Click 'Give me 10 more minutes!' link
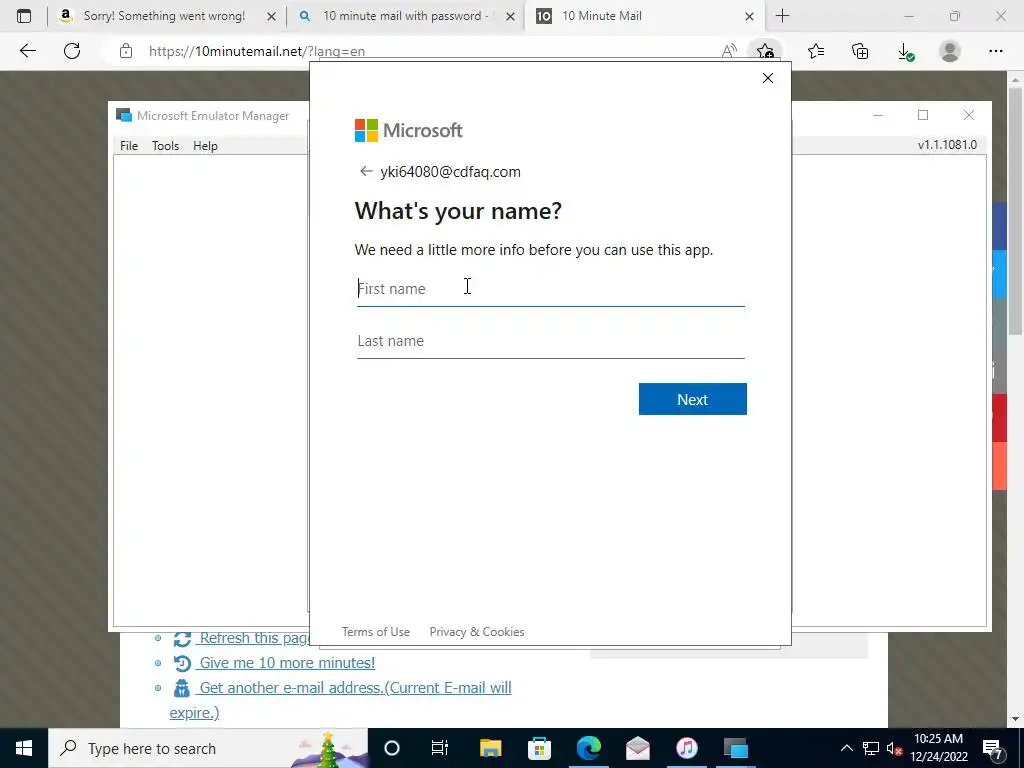Screen dimensions: 1024x768 point(287,663)
